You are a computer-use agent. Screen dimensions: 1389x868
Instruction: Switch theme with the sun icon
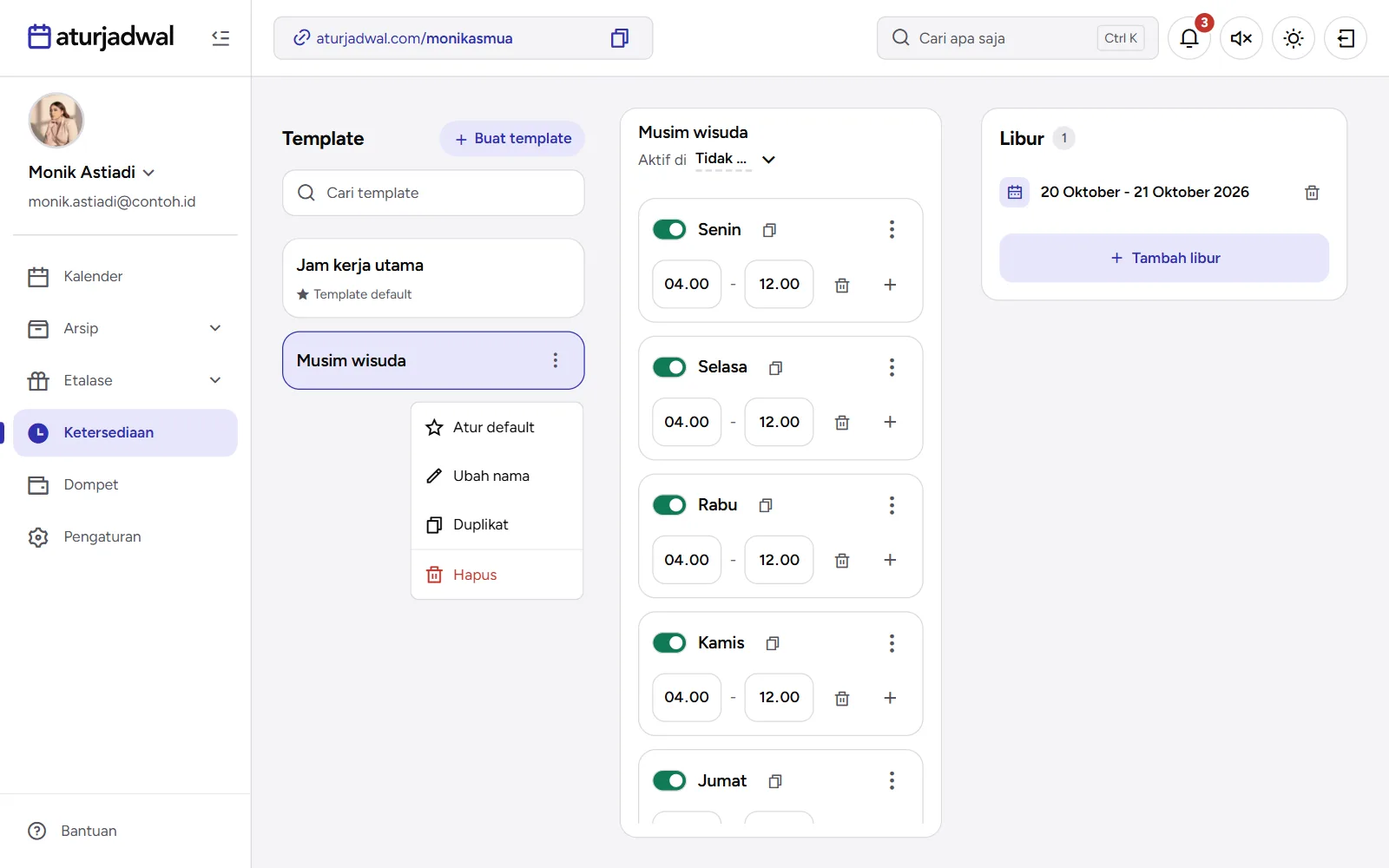pos(1294,38)
